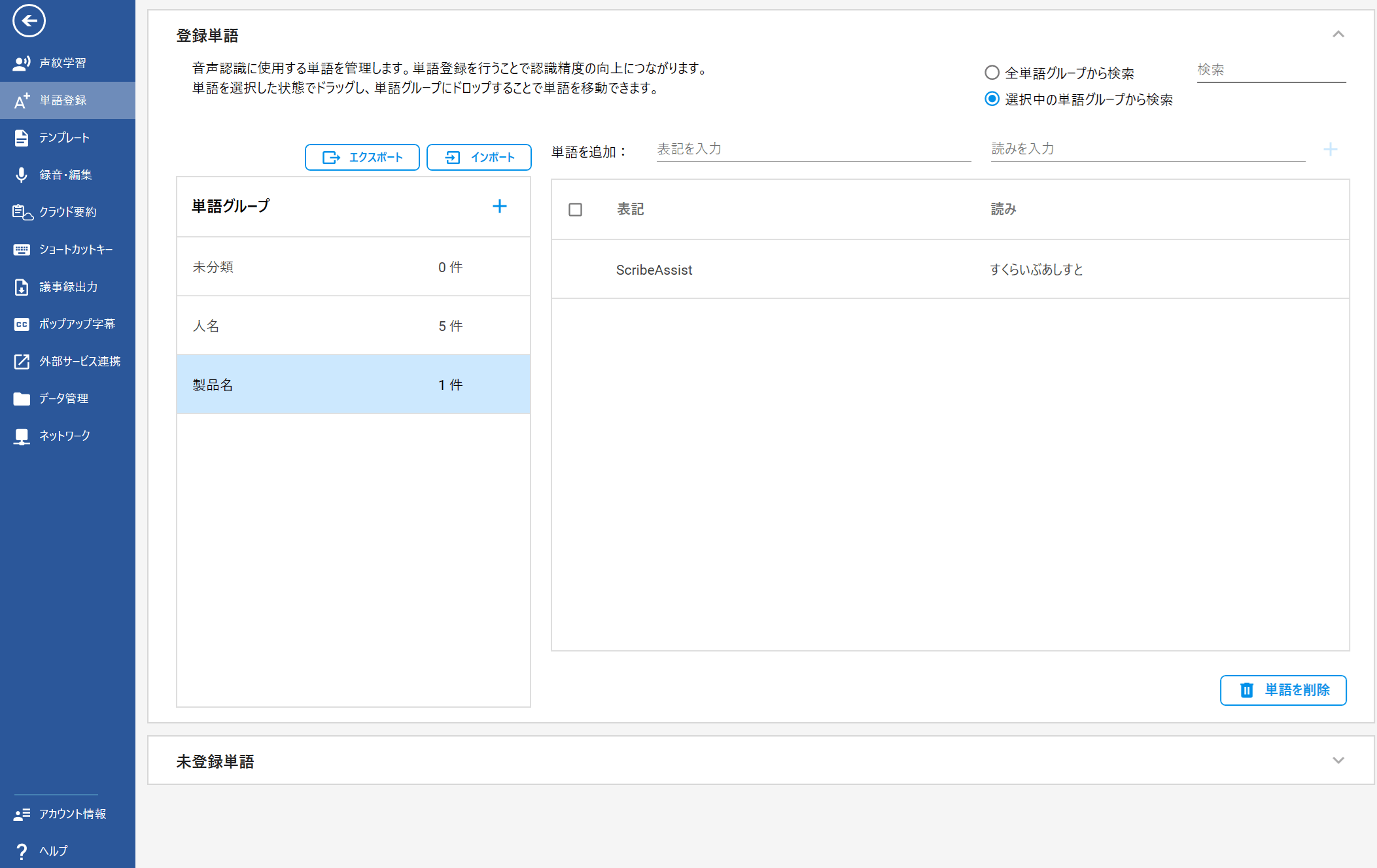Select 選択中の単語グループから検索 radio button

coord(992,99)
